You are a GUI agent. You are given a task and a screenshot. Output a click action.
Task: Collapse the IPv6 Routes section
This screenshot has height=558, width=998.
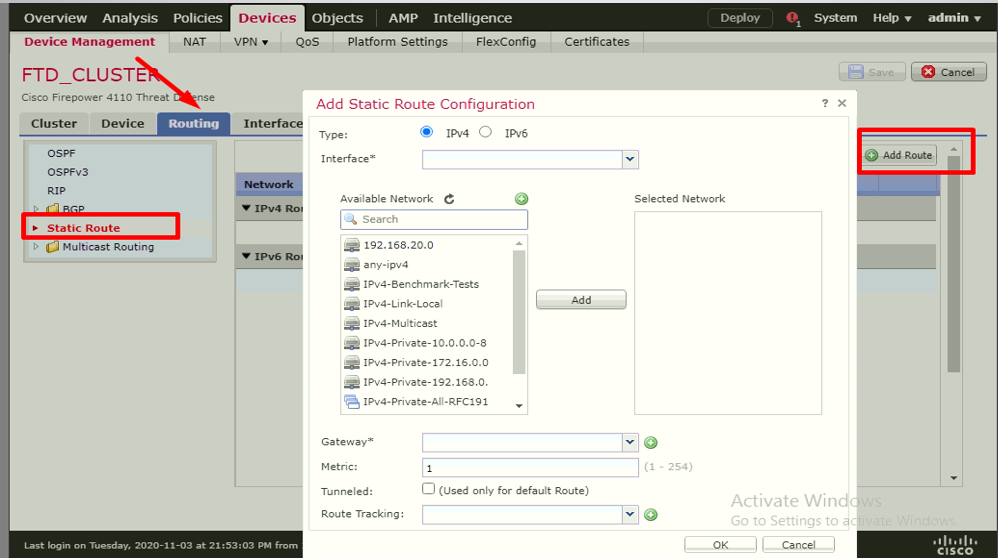click(x=246, y=256)
